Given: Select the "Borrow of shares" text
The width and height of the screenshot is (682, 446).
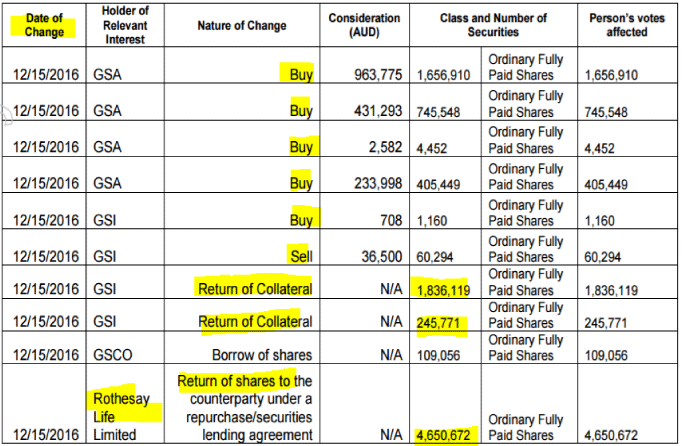Looking at the screenshot, I should (262, 354).
